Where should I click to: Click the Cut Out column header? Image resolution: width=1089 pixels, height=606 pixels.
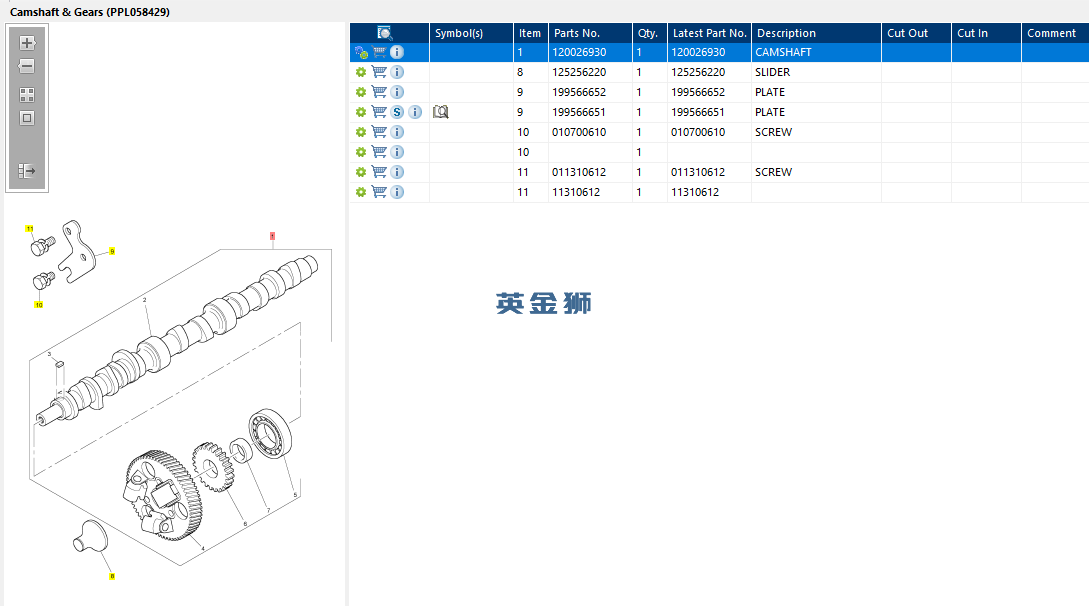coord(916,33)
